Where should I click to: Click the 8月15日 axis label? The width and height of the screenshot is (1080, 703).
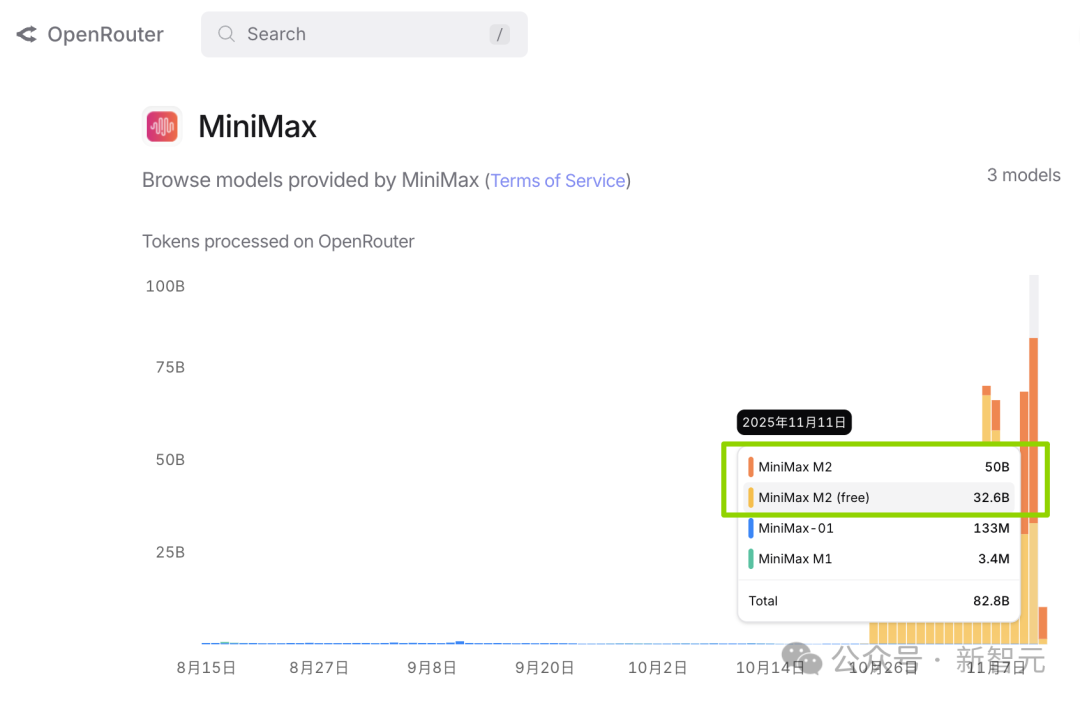(206, 667)
